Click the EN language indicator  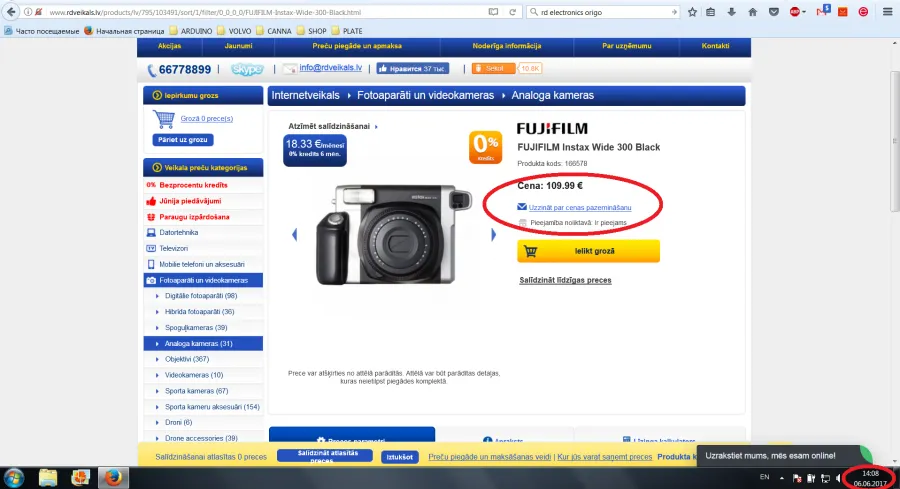[x=765, y=477]
